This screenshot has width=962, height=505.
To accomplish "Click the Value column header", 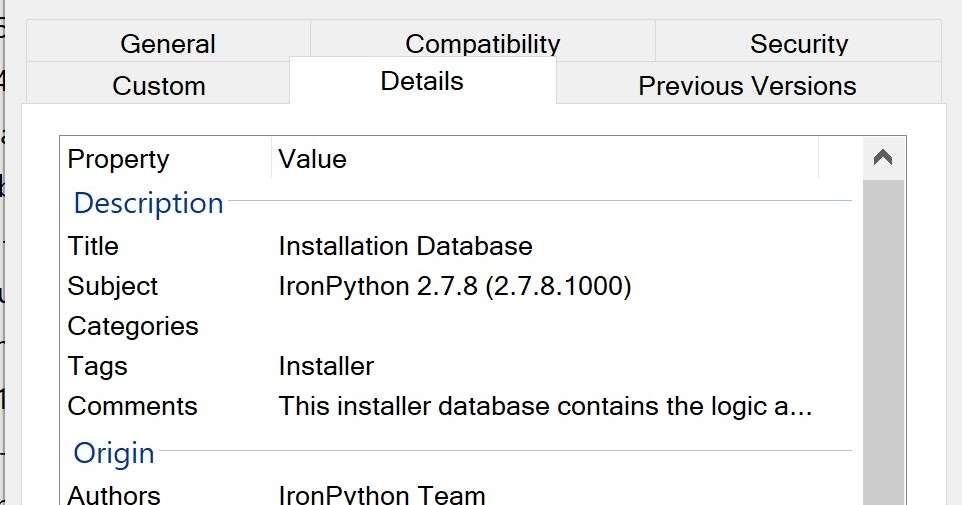I will point(545,159).
